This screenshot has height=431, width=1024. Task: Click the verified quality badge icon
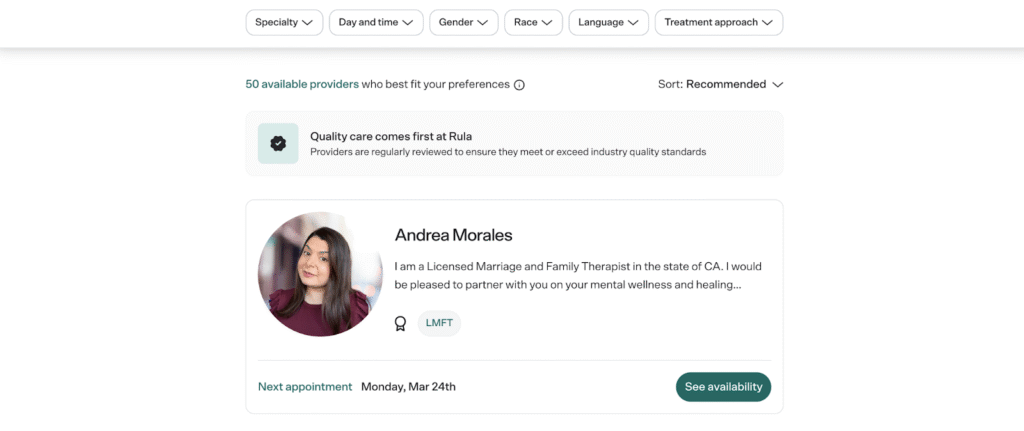tap(278, 143)
